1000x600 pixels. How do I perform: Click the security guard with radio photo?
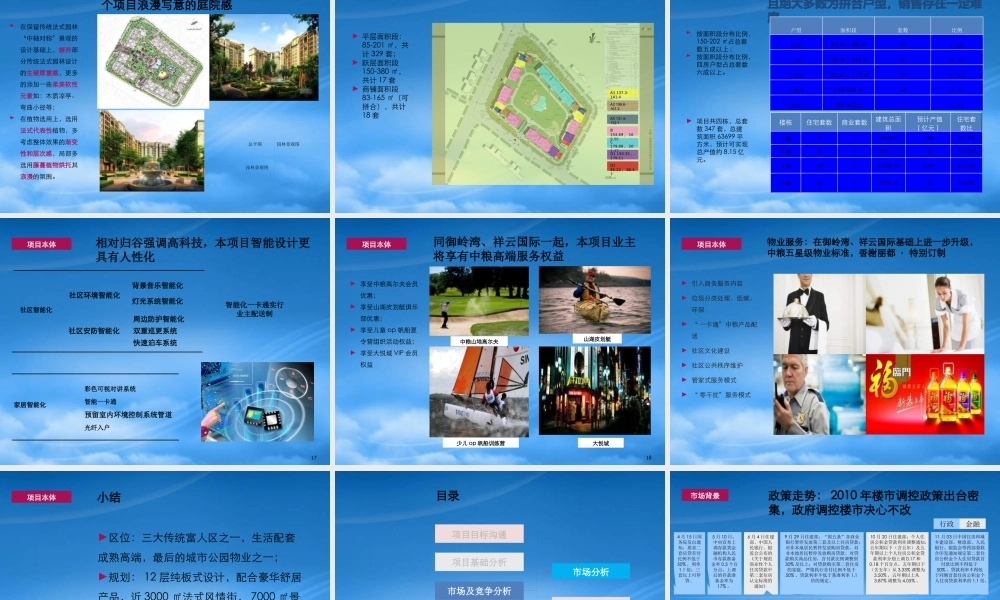coord(819,395)
